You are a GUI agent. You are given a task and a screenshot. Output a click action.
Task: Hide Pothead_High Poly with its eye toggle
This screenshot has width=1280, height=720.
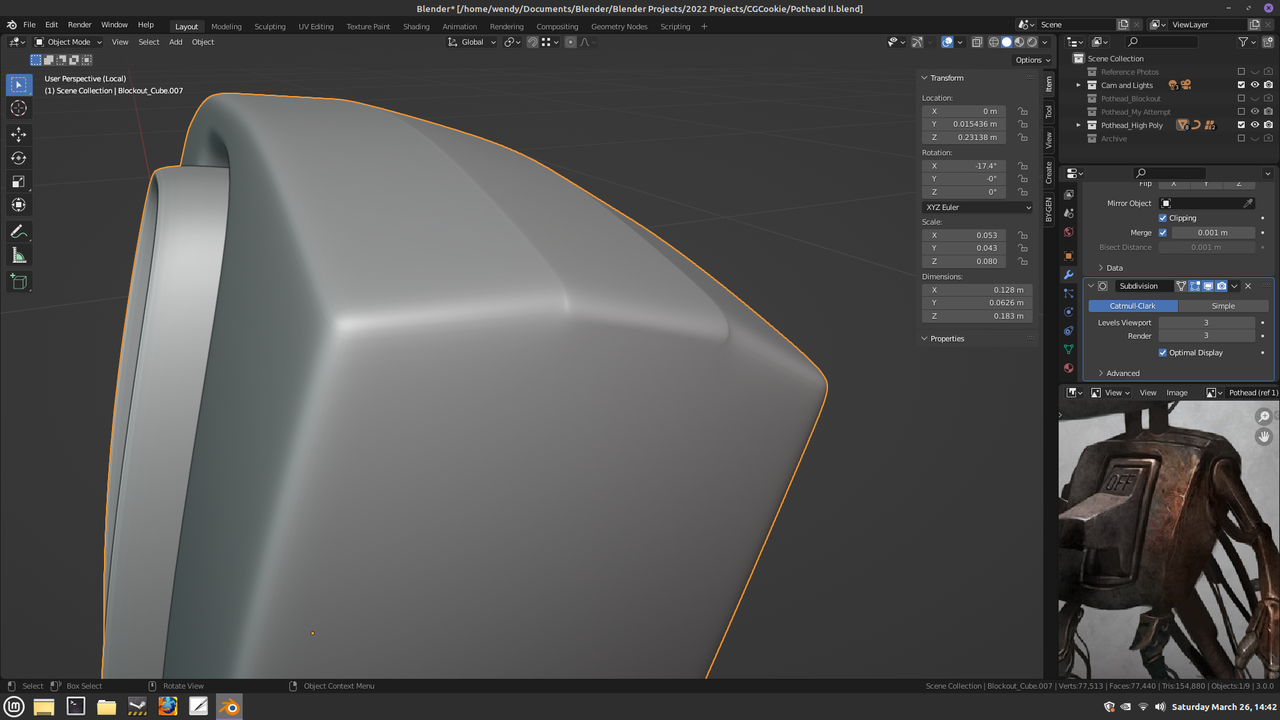click(1255, 124)
